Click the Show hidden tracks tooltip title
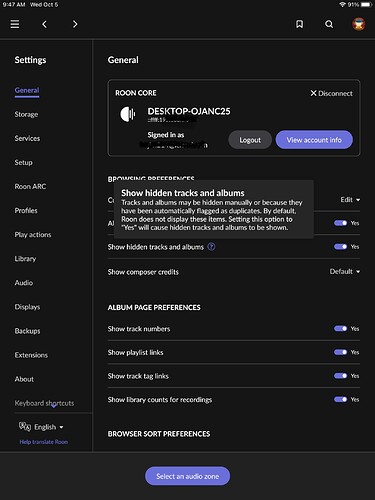The width and height of the screenshot is (375, 500). point(183,193)
